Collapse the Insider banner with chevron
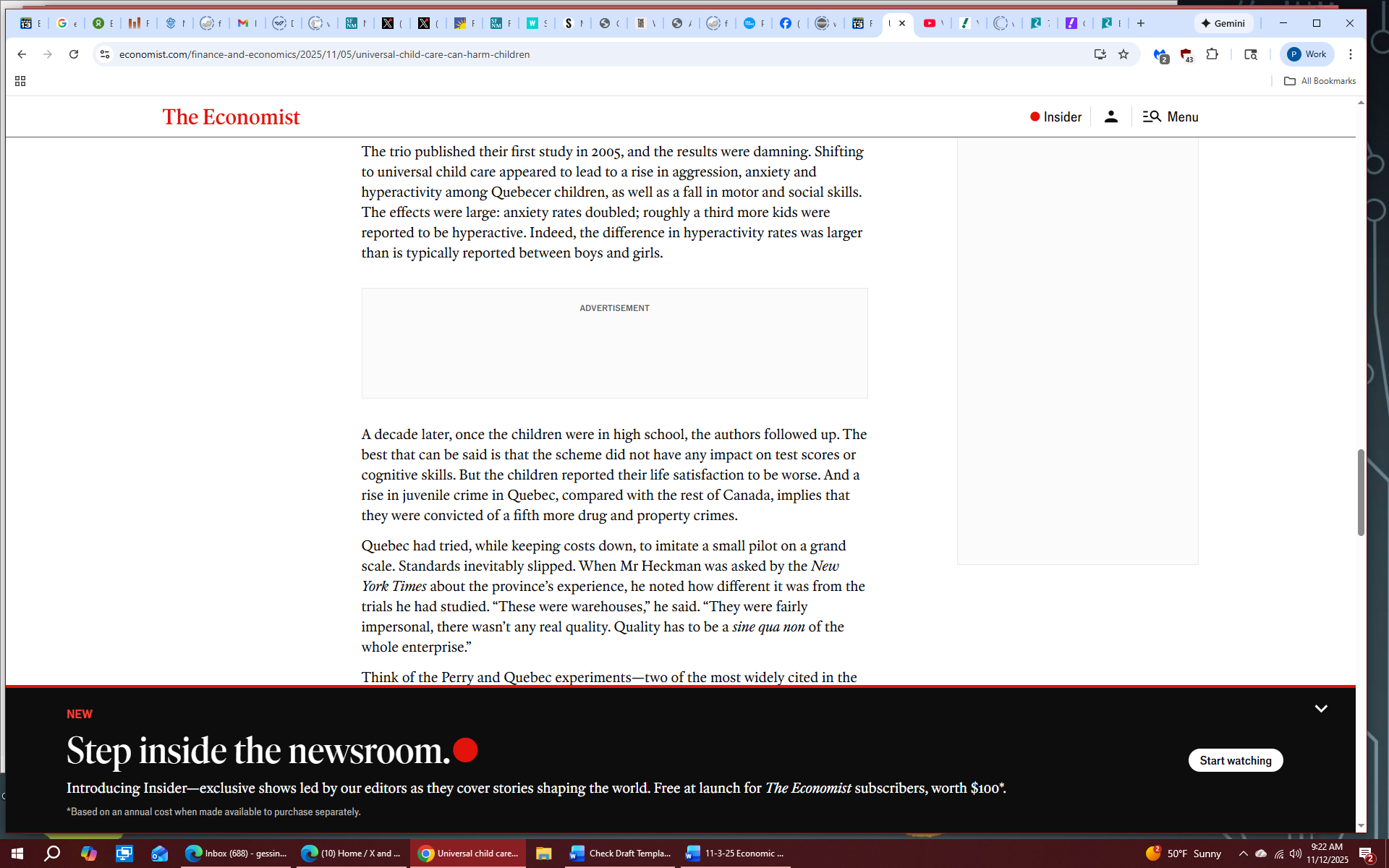 1321,709
